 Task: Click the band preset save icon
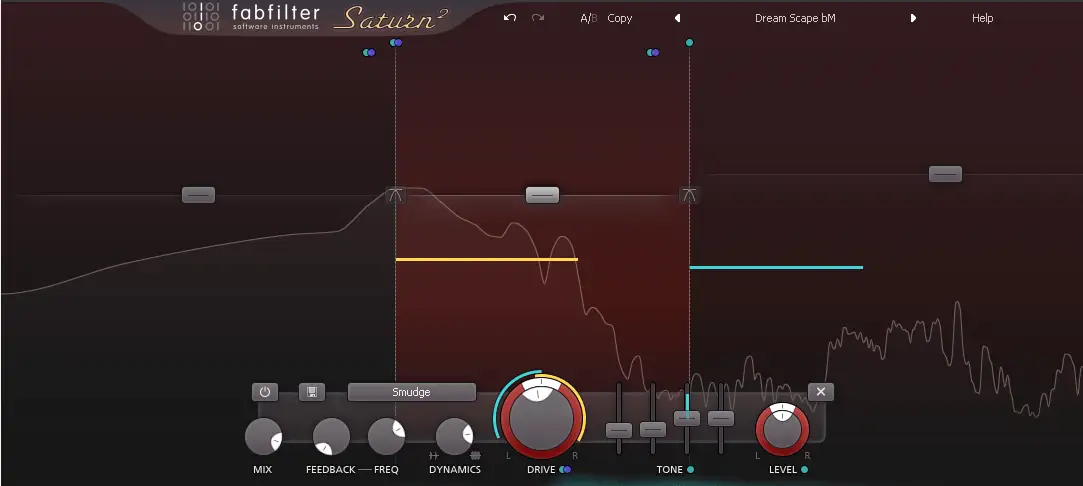[311, 392]
